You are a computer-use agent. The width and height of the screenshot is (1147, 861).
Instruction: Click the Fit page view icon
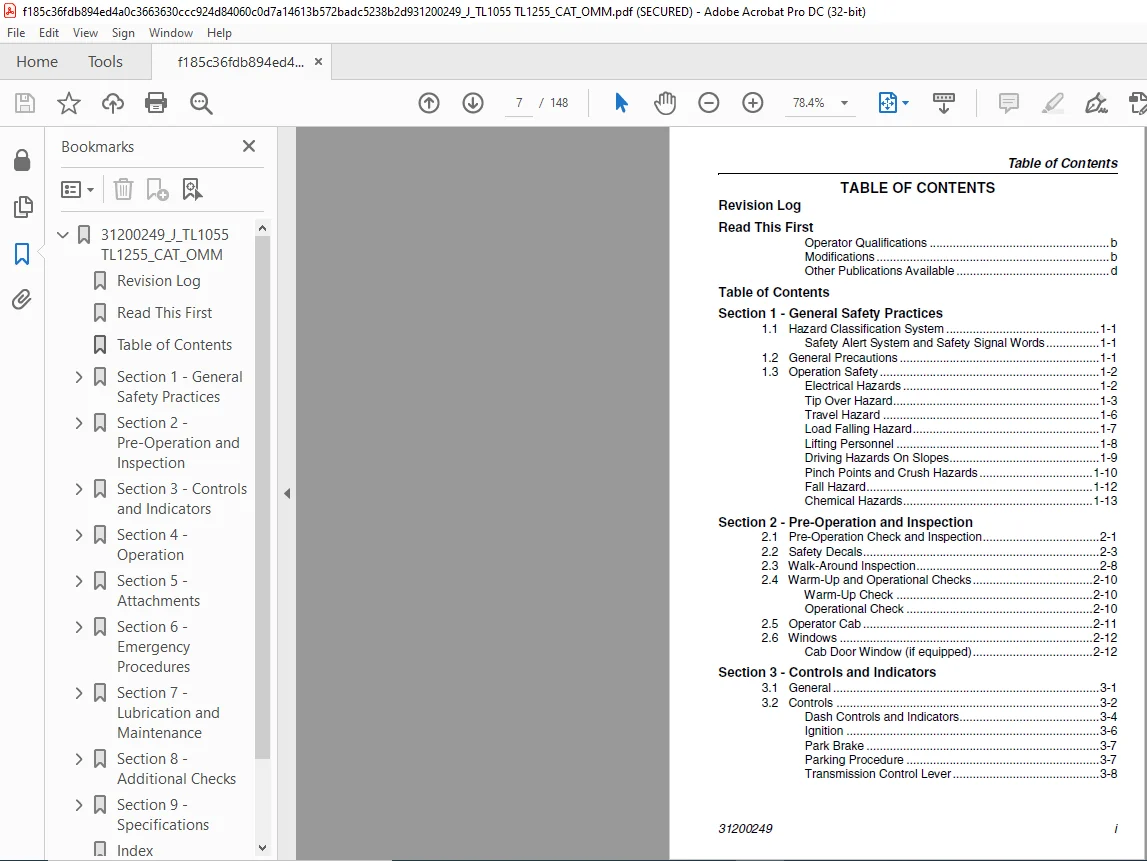(887, 103)
